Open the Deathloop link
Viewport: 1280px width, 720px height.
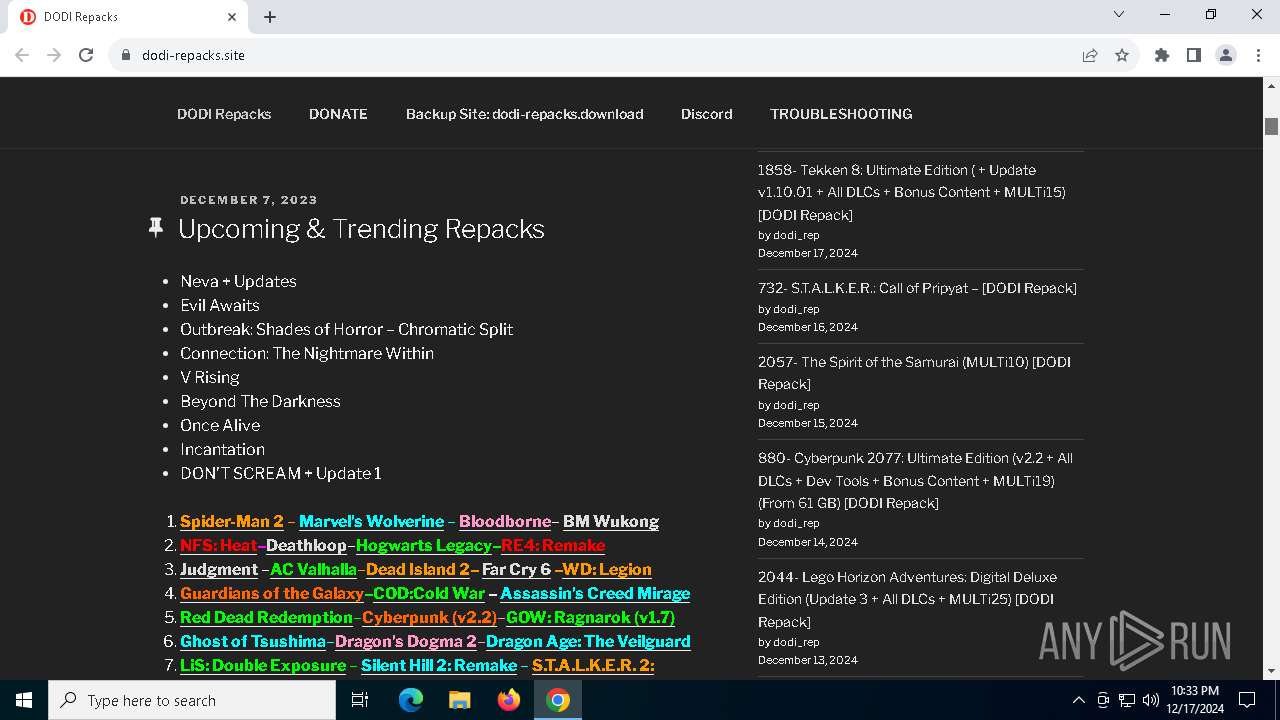(x=306, y=545)
